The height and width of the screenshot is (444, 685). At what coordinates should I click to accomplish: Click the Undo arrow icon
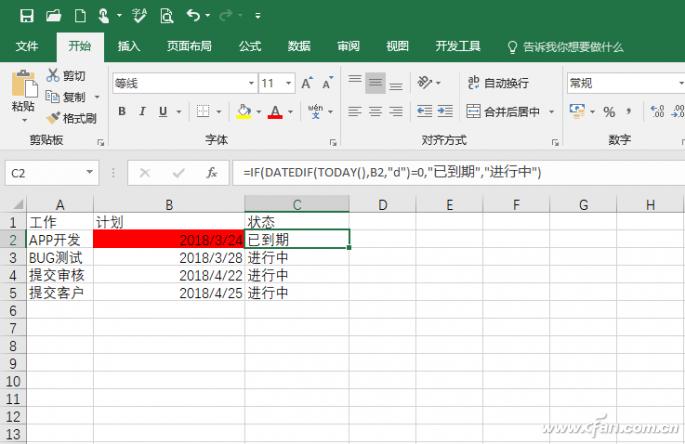pyautogui.click(x=193, y=16)
